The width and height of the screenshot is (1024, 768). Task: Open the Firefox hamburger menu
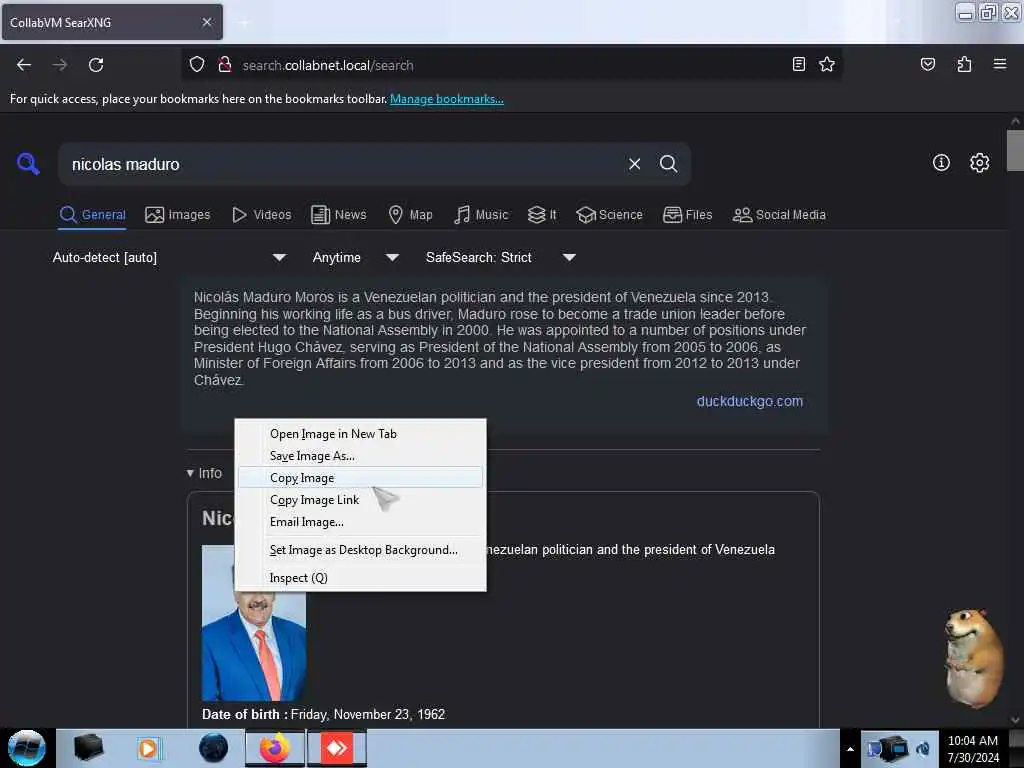click(x=999, y=64)
